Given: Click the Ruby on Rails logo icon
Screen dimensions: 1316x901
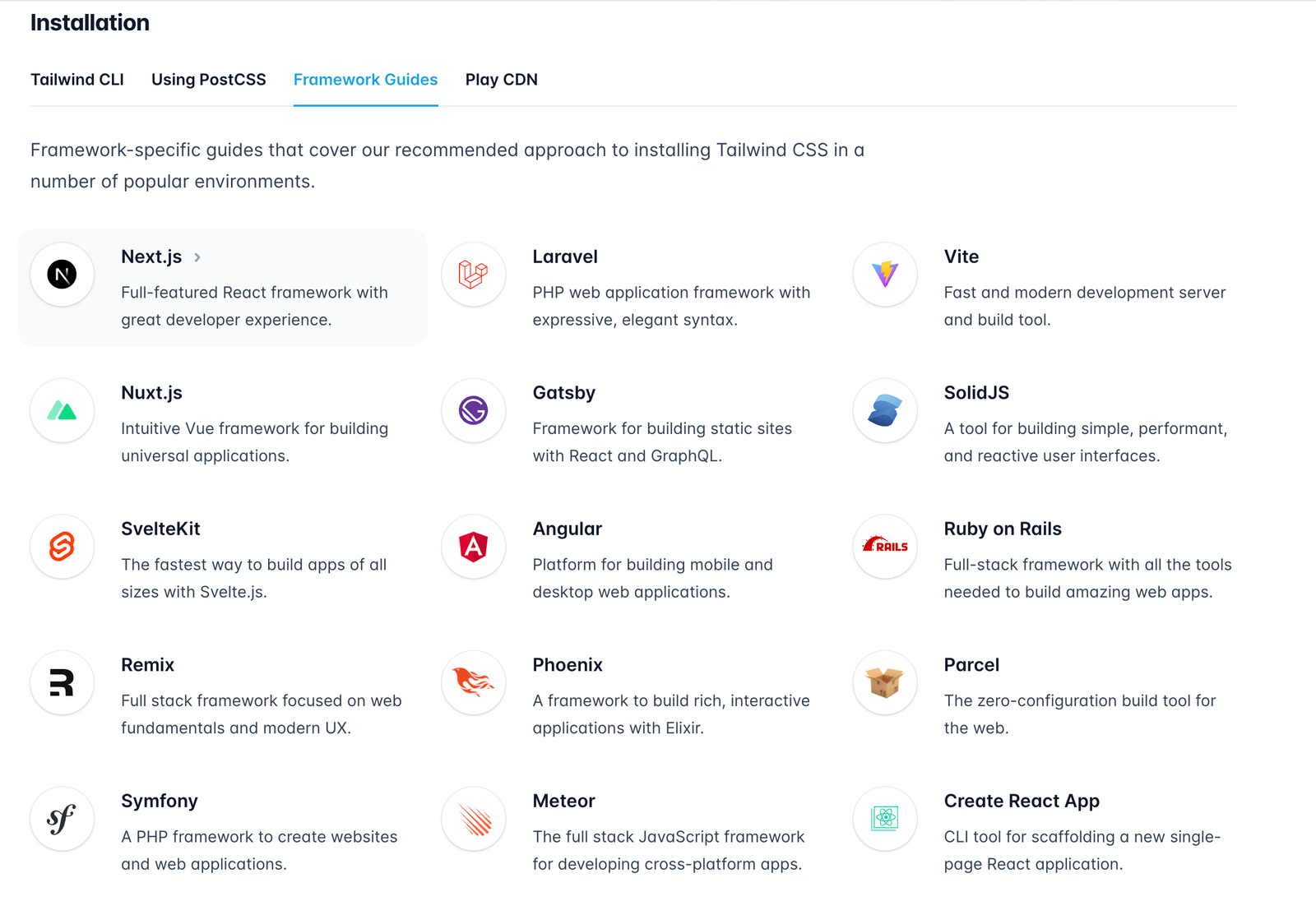Looking at the screenshot, I should pos(885,547).
